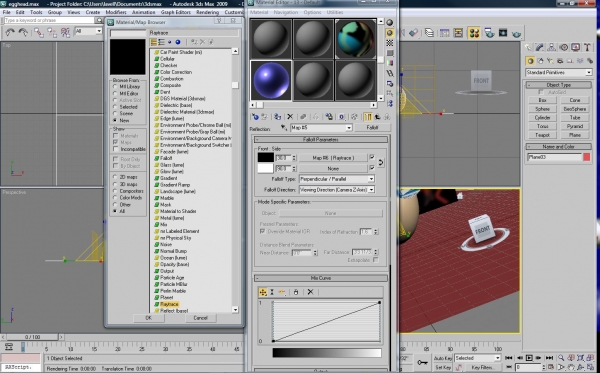Switch to the Display command panel
Screen dimensions: 600x373
tap(575, 47)
